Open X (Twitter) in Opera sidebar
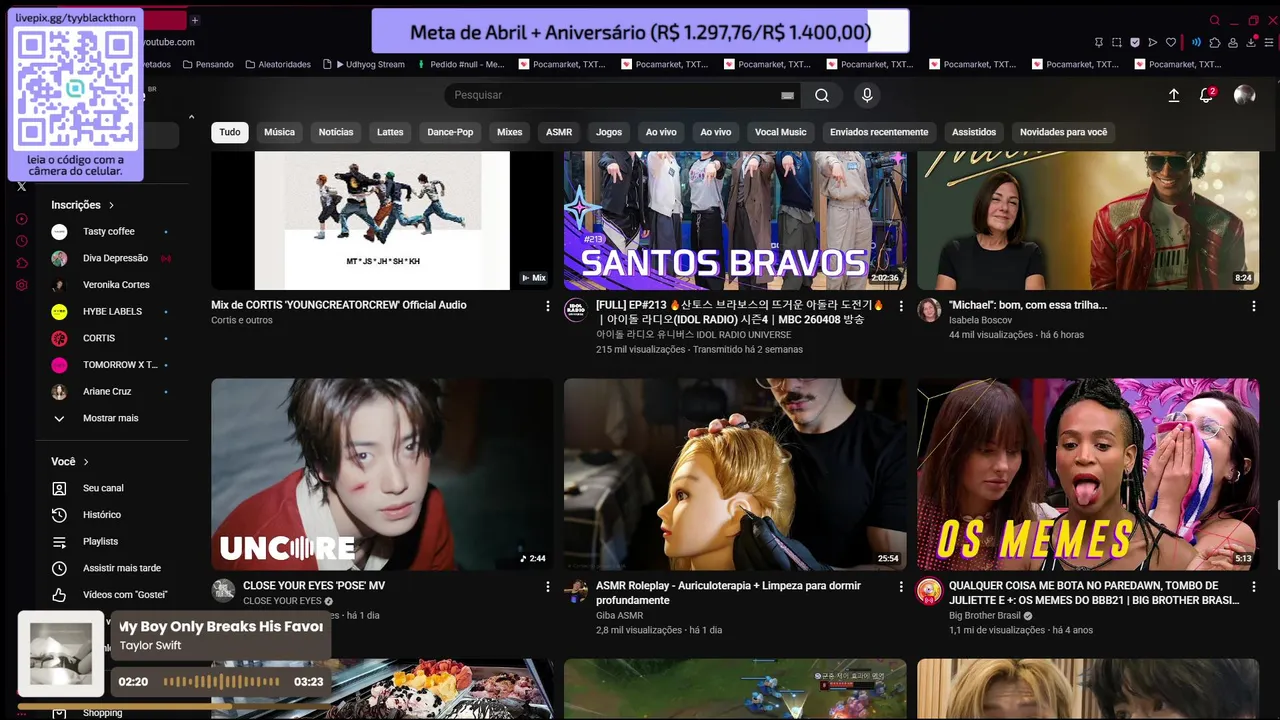The width and height of the screenshot is (1280, 720). pyautogui.click(x=21, y=186)
